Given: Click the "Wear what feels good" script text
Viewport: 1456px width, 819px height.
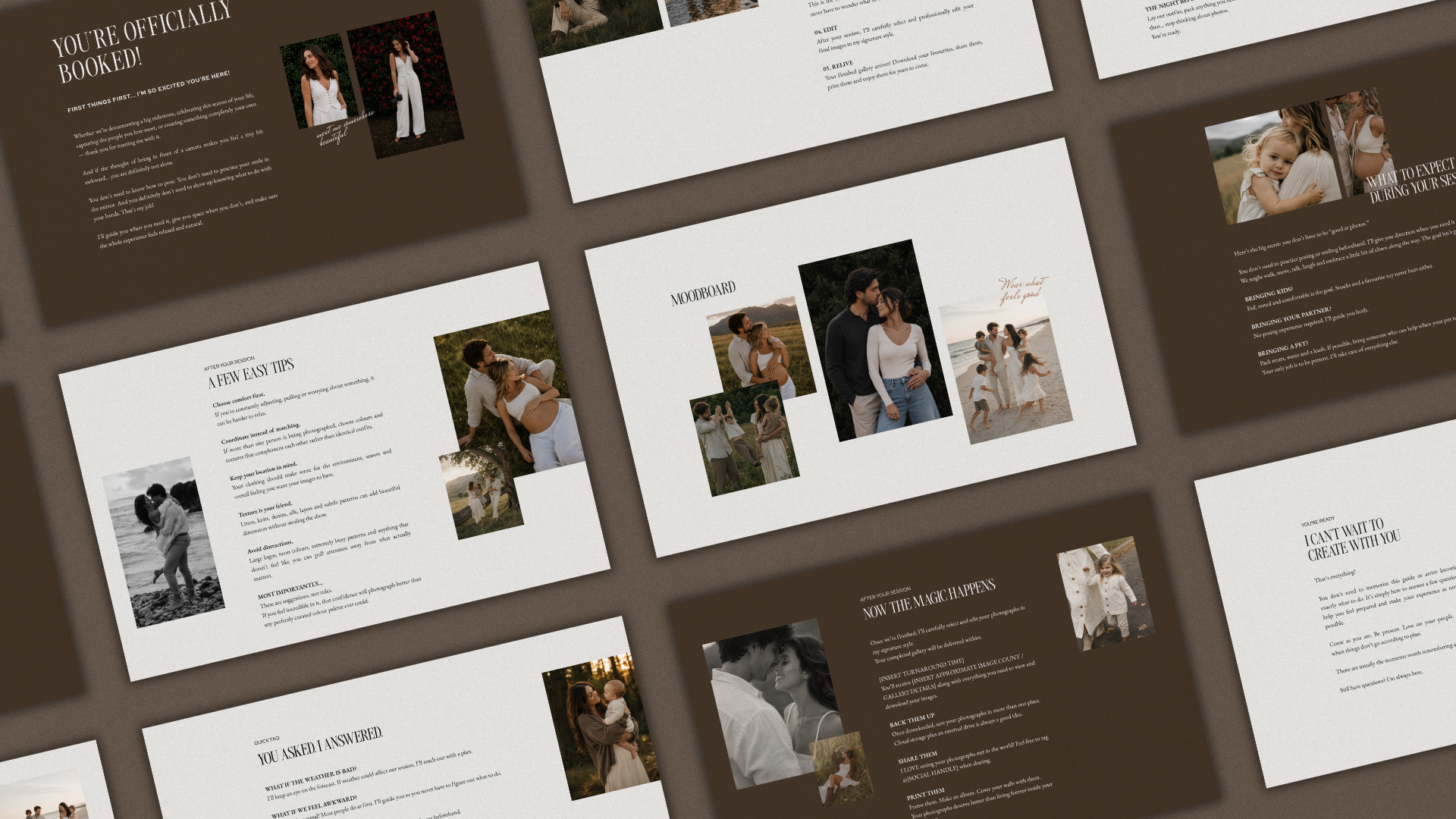Looking at the screenshot, I should (x=1022, y=290).
